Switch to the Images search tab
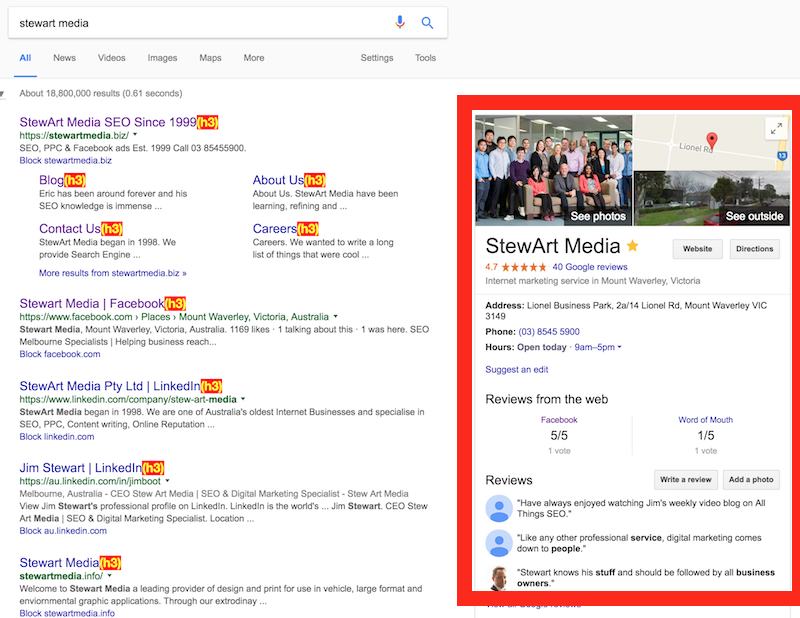The image size is (800, 618). coord(162,58)
